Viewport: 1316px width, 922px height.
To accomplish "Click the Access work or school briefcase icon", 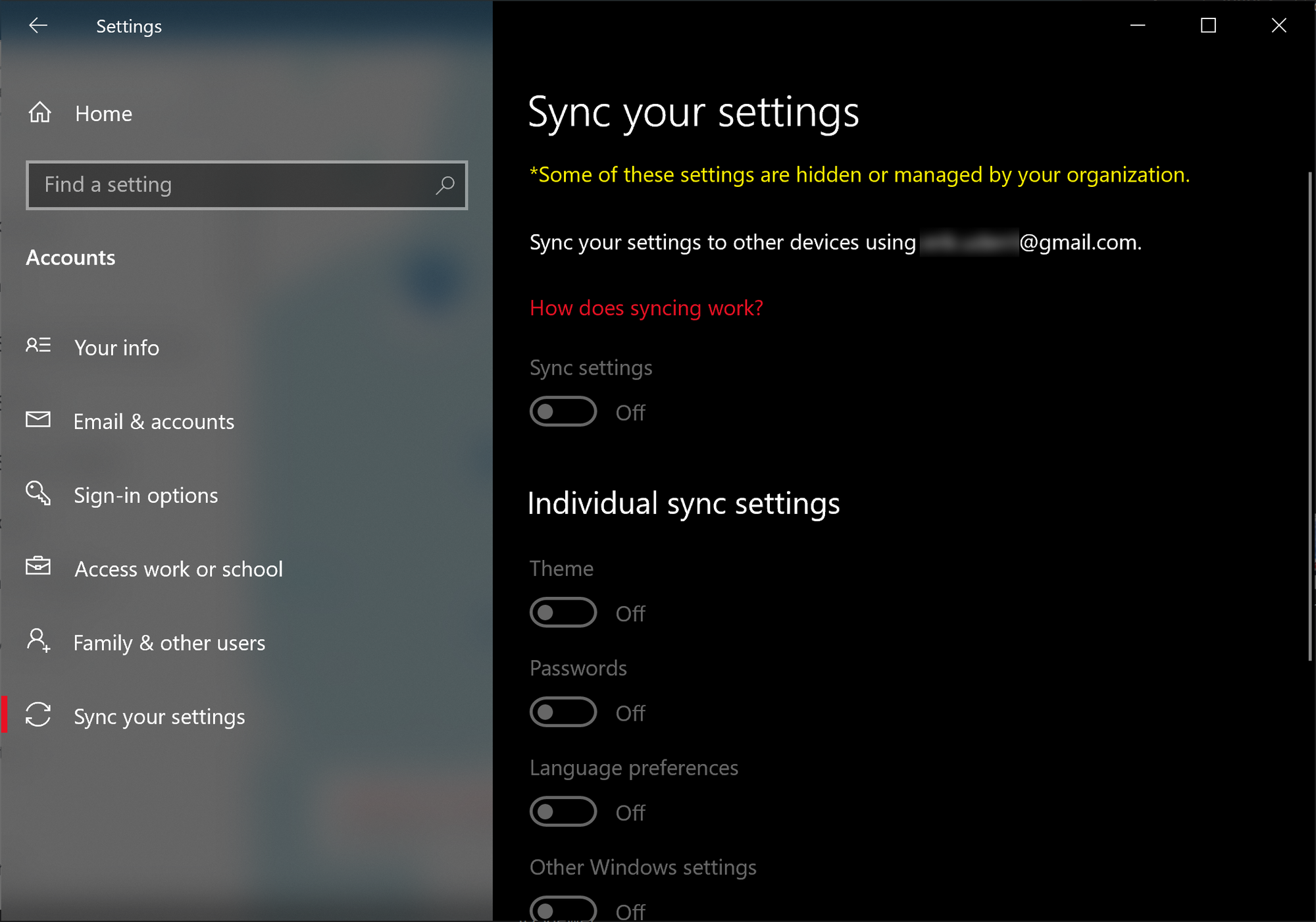I will [x=38, y=566].
